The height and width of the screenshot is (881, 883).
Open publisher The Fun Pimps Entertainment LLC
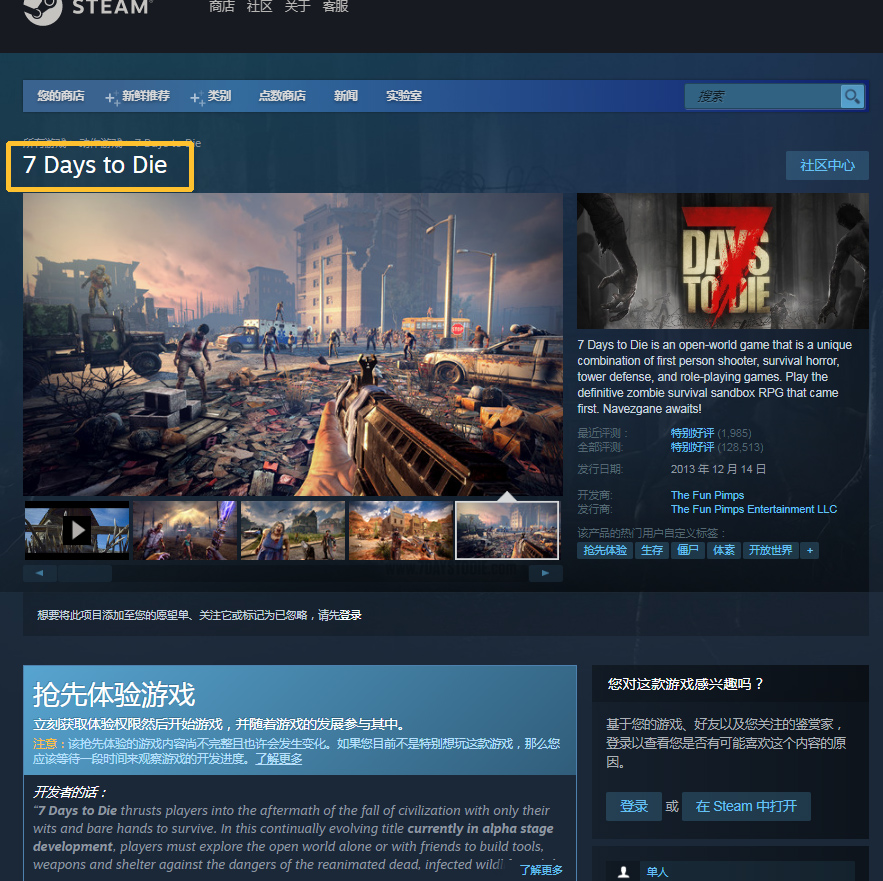pos(753,509)
